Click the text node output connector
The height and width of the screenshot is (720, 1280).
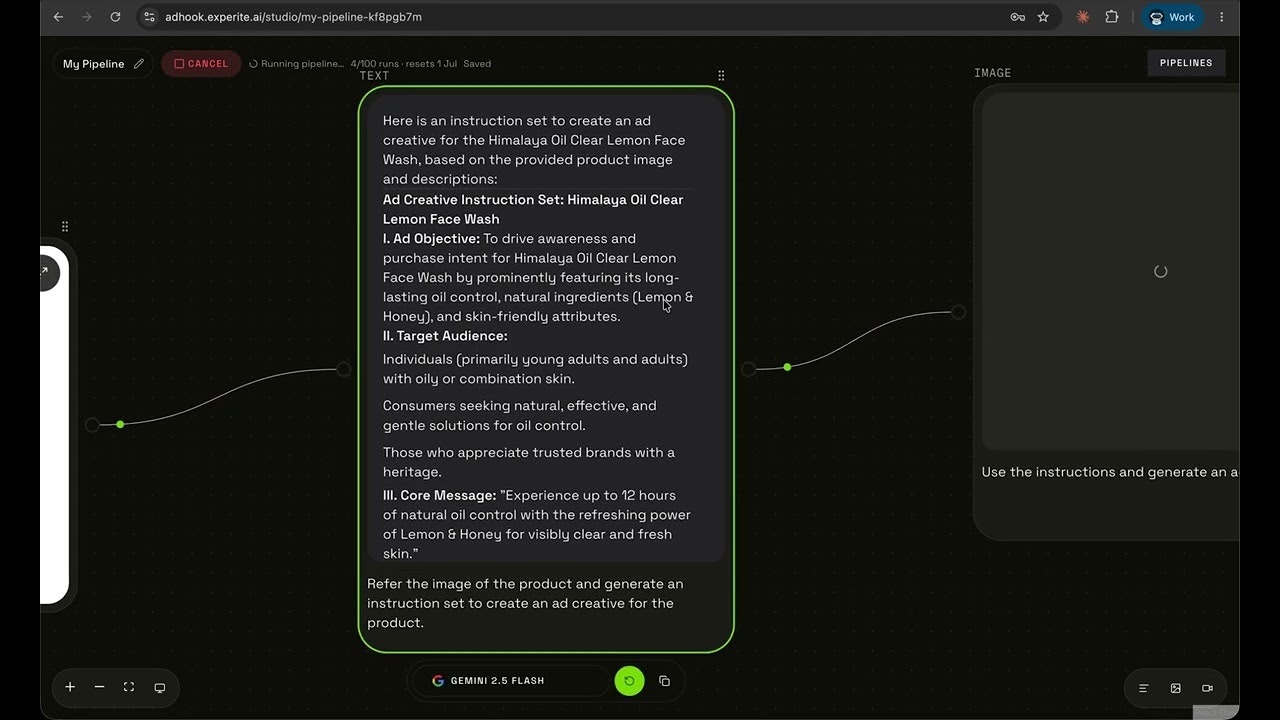click(x=748, y=369)
